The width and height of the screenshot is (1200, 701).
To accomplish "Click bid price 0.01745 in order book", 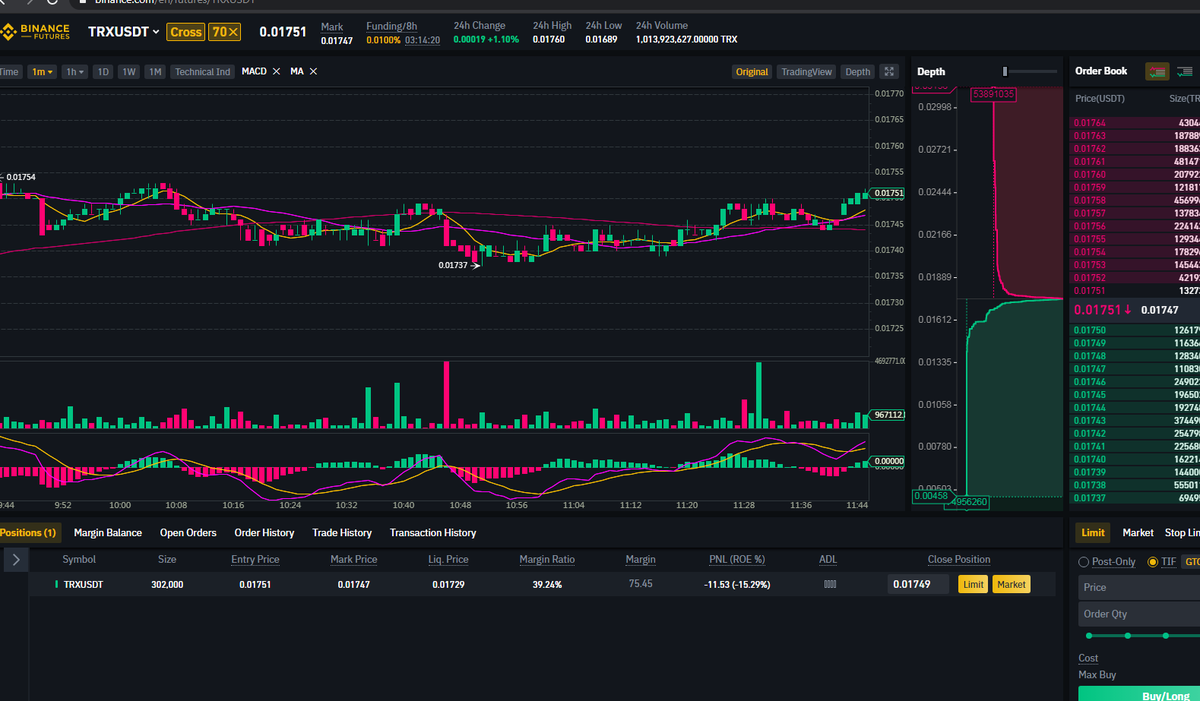I will [1090, 394].
